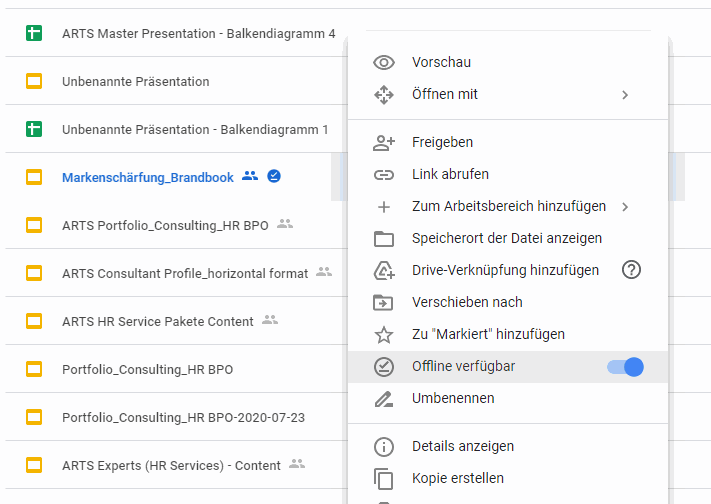Viewport: 711px width, 504px height.
Task: Open the Markenschärfung_Brandbook file
Action: click(x=148, y=177)
